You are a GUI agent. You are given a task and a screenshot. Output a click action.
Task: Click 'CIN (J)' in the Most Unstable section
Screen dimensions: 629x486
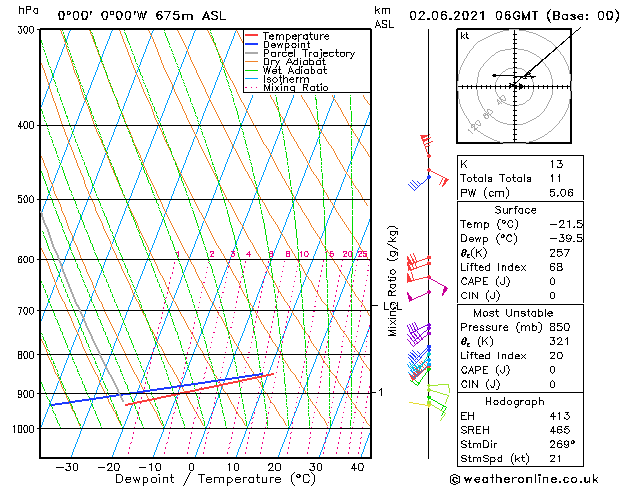[x=480, y=385]
